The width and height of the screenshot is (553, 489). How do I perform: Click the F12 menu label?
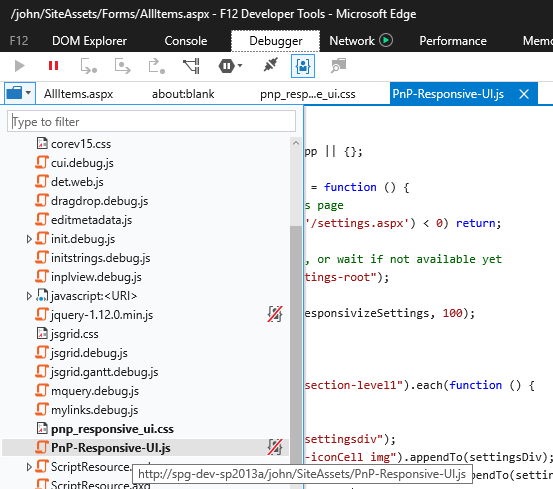(19, 41)
